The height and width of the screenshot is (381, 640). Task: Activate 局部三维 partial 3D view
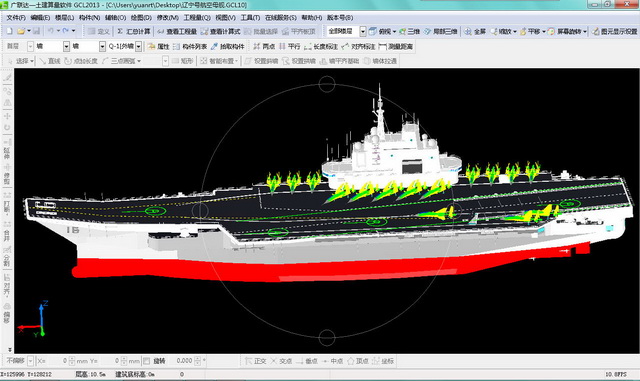tap(440, 31)
